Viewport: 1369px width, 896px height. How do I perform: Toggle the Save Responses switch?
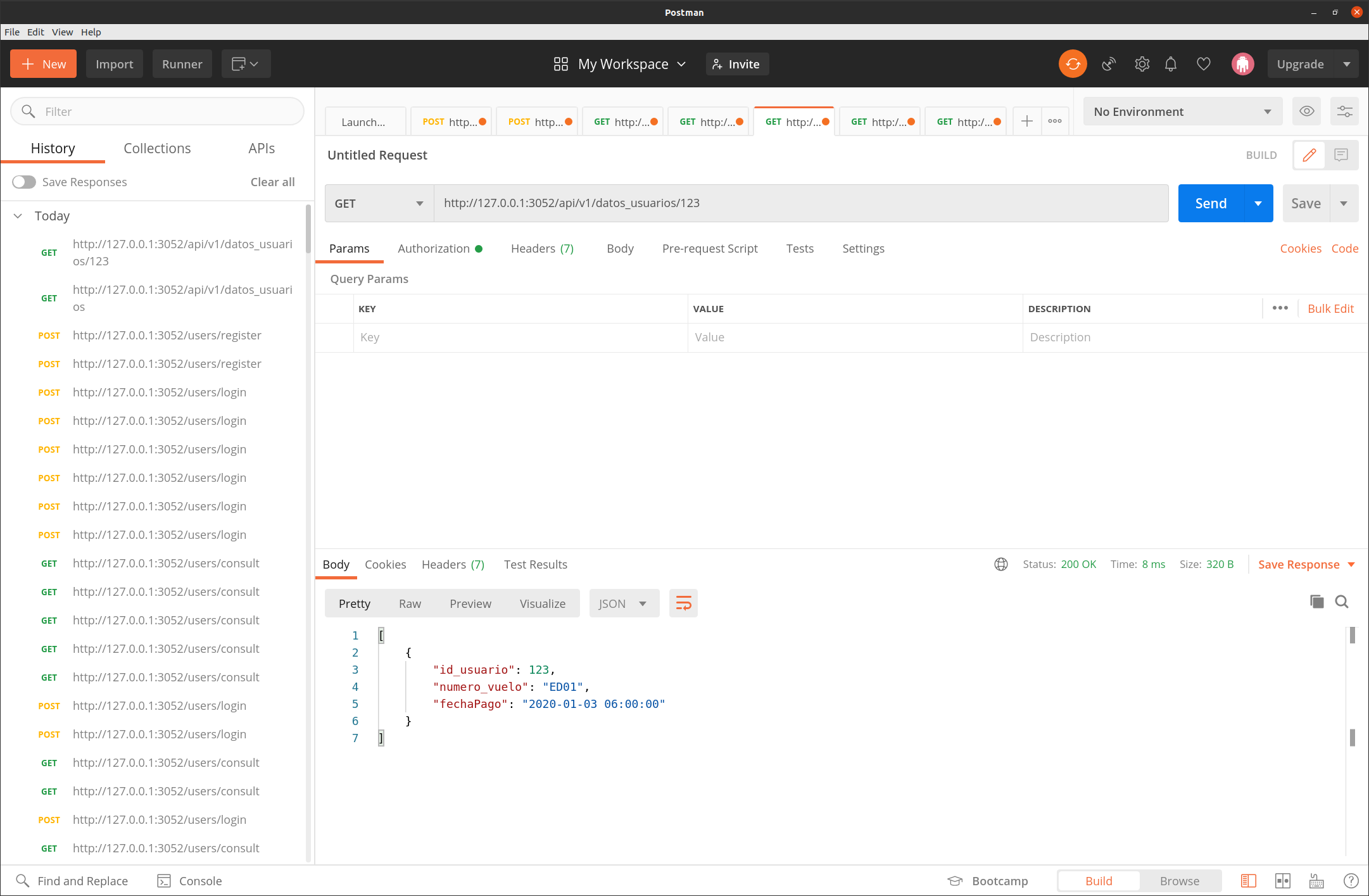pyautogui.click(x=24, y=182)
